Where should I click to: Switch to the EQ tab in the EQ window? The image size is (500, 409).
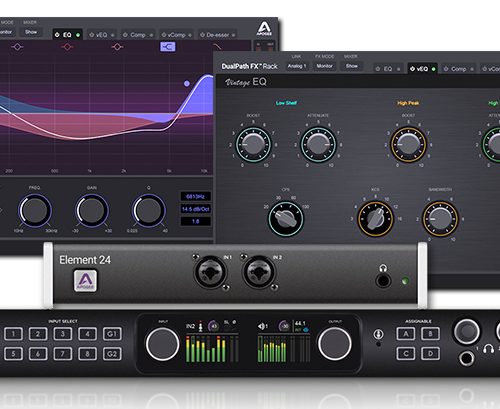[x=67, y=35]
